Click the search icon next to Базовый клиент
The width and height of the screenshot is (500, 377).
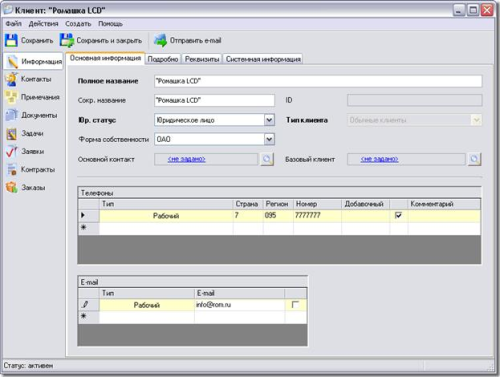click(x=474, y=159)
